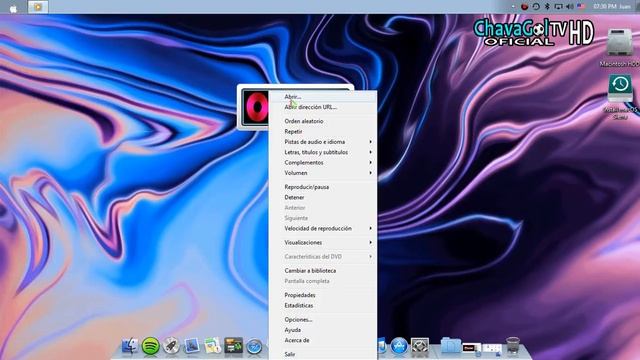Image resolution: width=640 pixels, height=360 pixels.
Task: Expand the Visualizaciones submenu
Action: point(323,242)
